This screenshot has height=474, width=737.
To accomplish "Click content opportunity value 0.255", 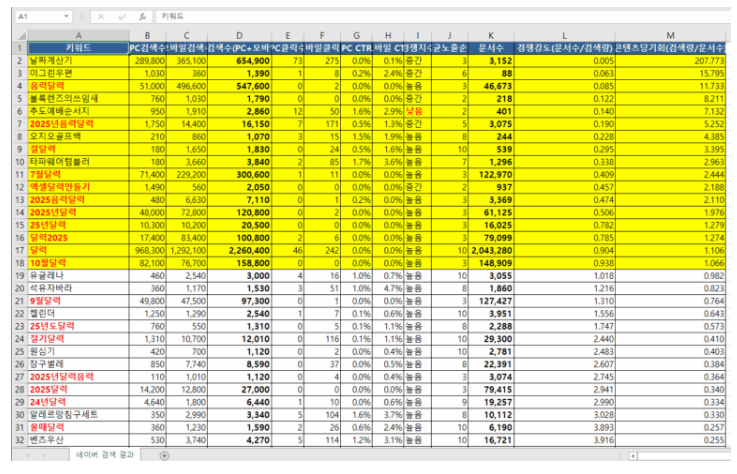I will click(670, 440).
